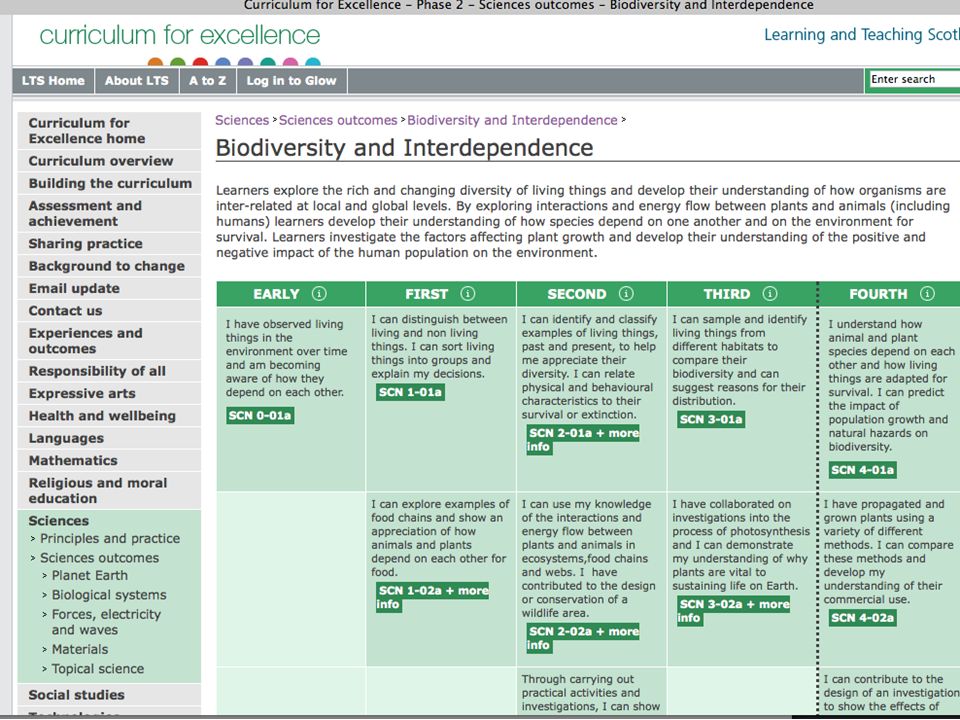Open the Materials subsection
960x720 pixels.
80,649
